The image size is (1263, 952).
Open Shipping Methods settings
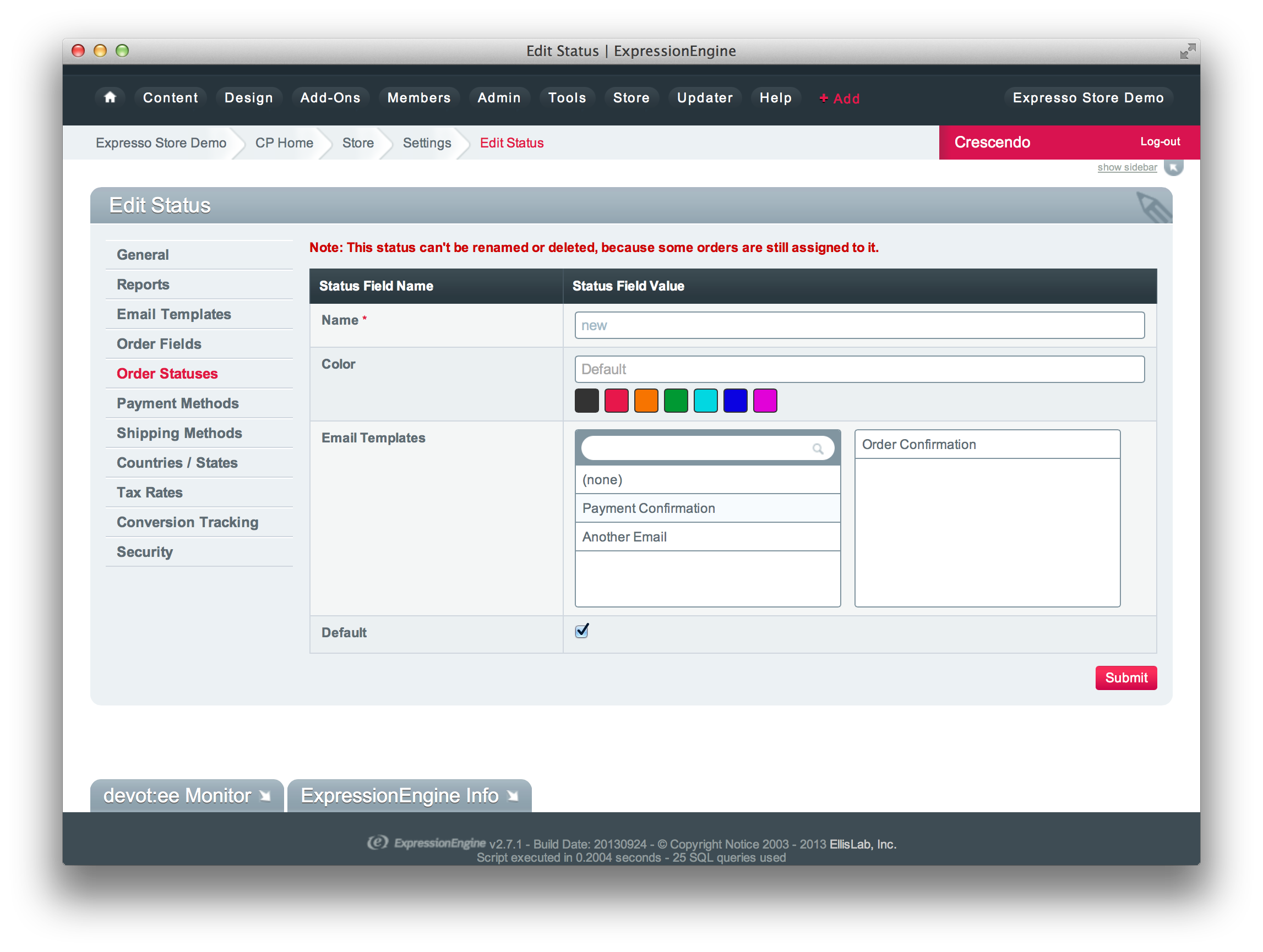pyautogui.click(x=199, y=433)
